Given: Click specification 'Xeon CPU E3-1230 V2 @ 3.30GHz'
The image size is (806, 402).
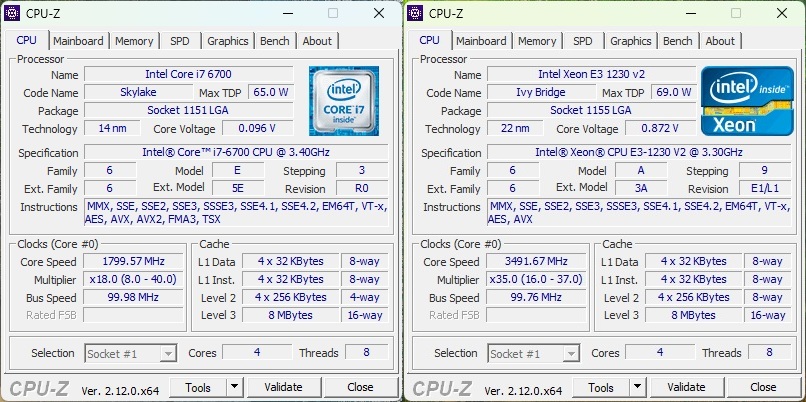Looking at the screenshot, I should click(x=639, y=152).
